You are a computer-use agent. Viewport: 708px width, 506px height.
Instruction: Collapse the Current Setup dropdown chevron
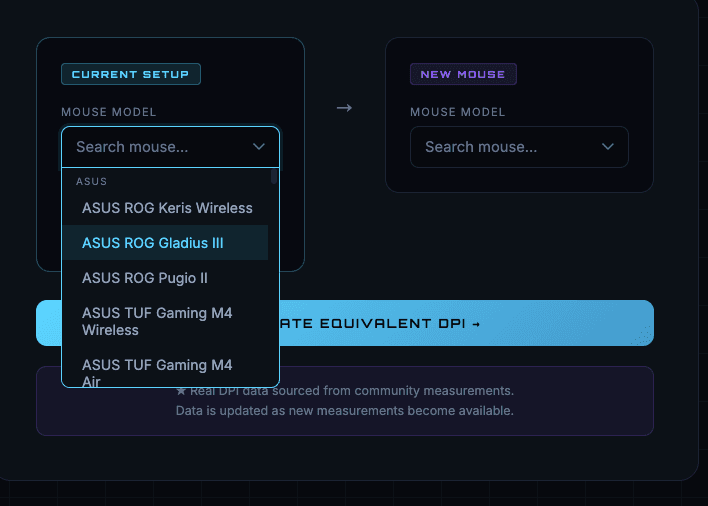click(259, 147)
